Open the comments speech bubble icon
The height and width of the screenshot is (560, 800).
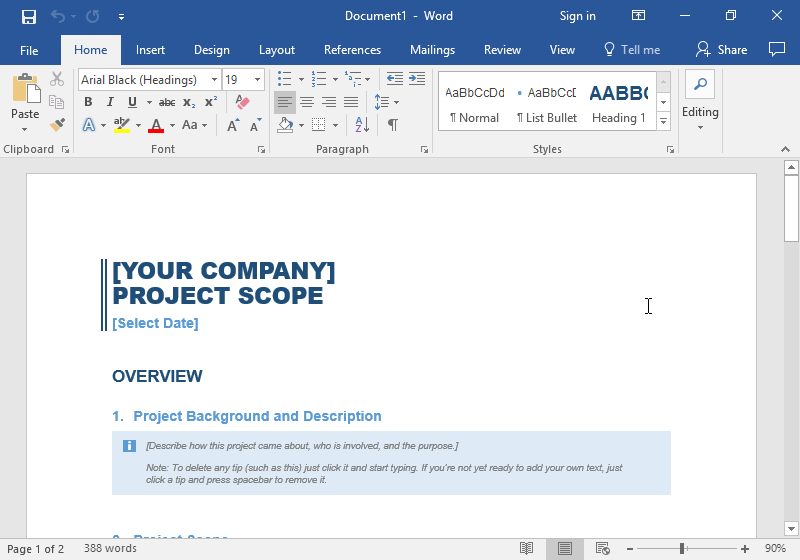[x=776, y=49]
